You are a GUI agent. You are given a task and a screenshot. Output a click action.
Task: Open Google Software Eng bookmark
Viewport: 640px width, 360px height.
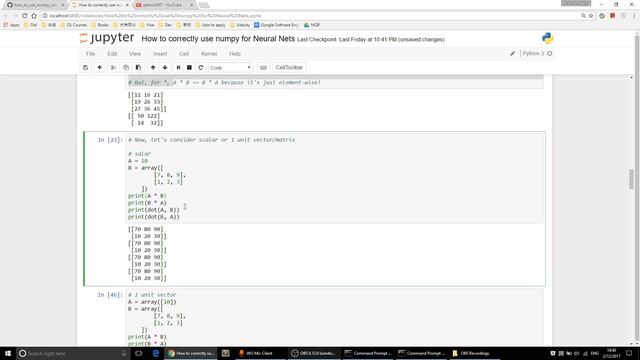point(276,25)
